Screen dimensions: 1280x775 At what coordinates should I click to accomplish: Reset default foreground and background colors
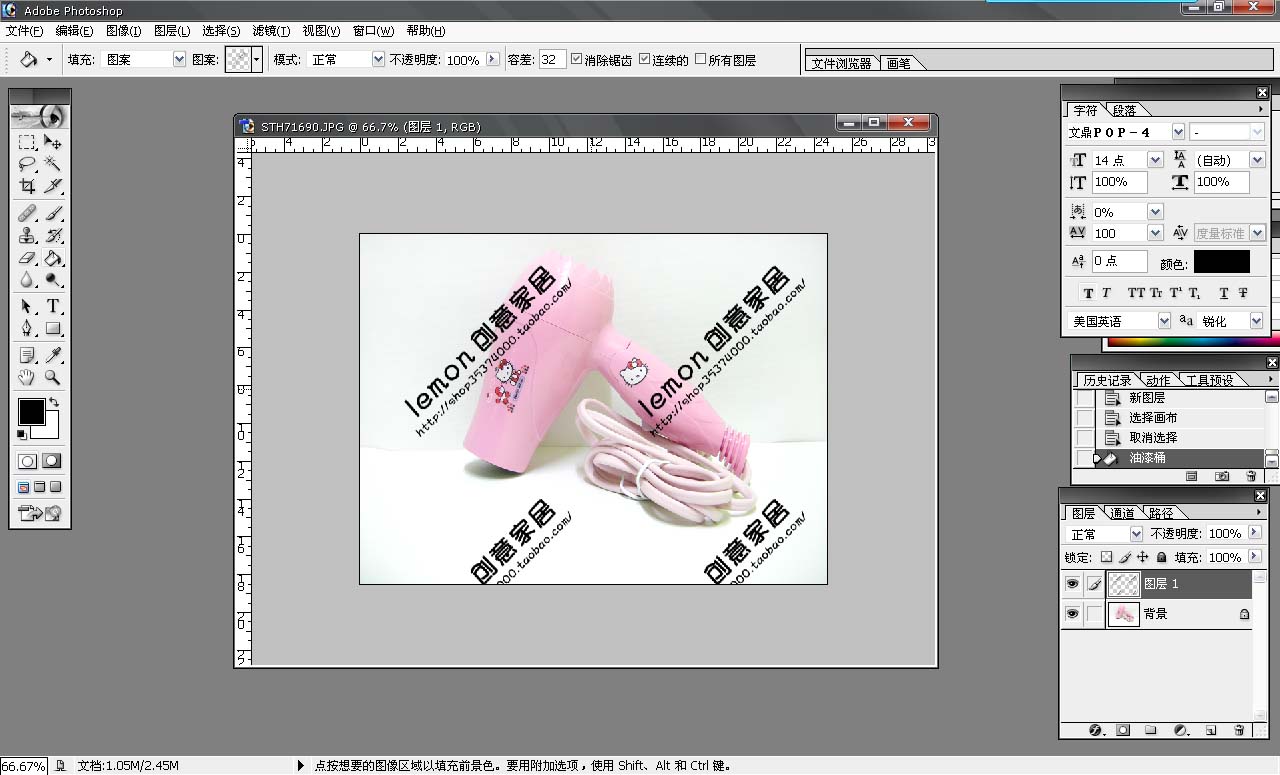tap(22, 434)
